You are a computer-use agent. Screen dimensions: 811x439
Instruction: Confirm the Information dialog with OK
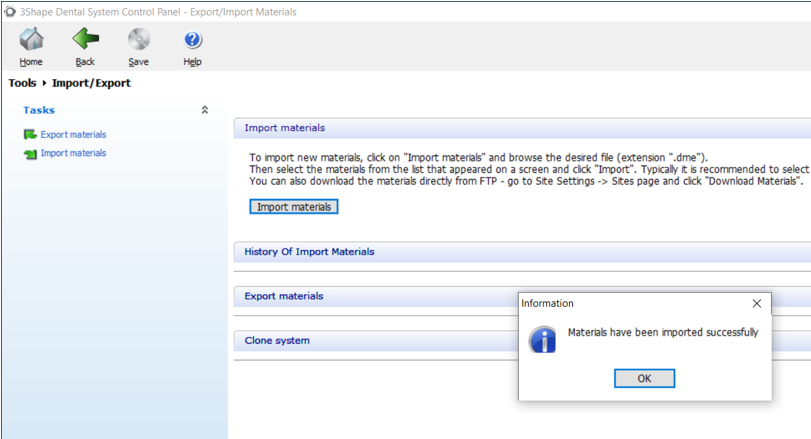(x=644, y=378)
